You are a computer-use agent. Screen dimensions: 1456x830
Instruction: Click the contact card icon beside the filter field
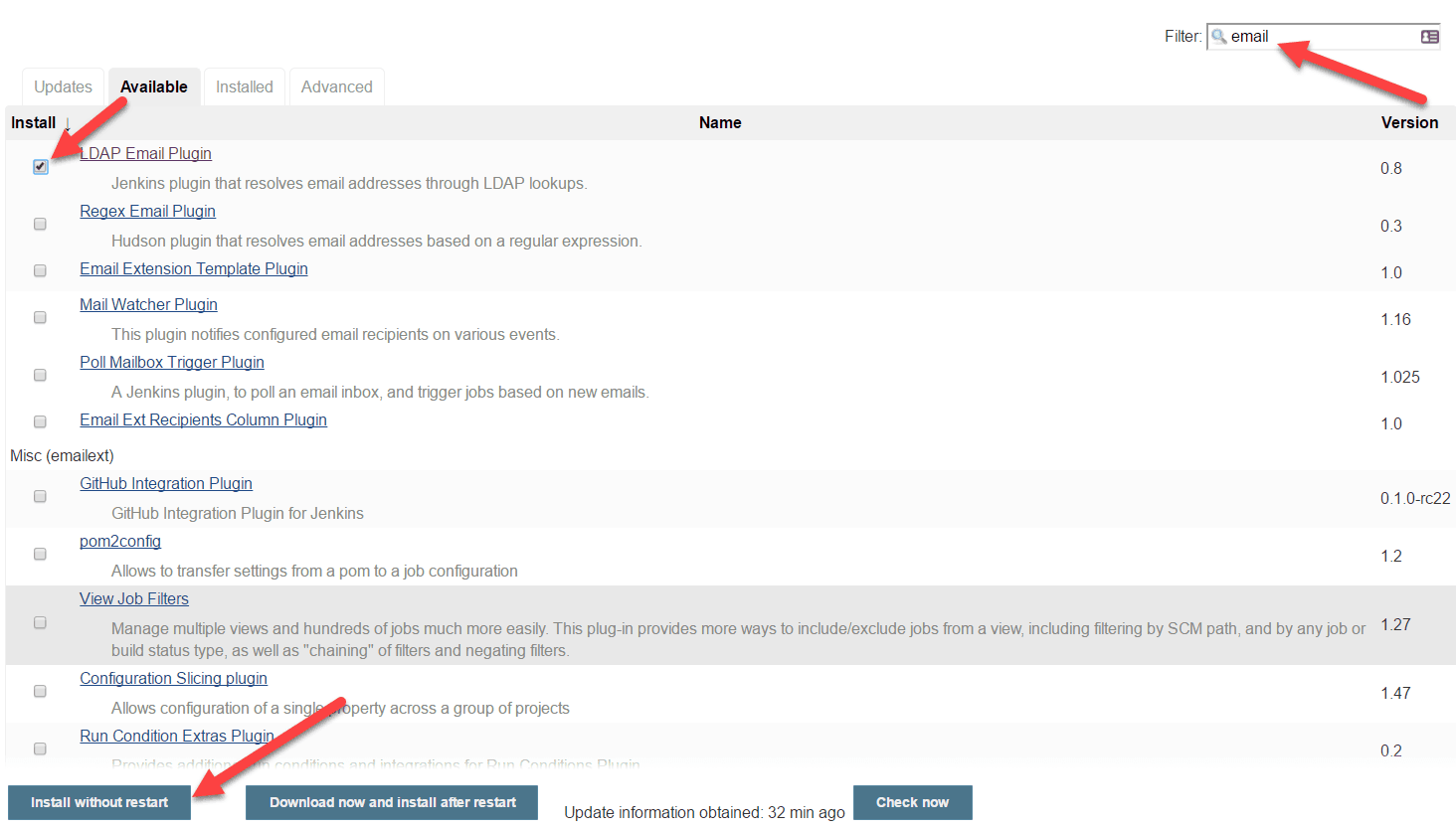[x=1430, y=36]
